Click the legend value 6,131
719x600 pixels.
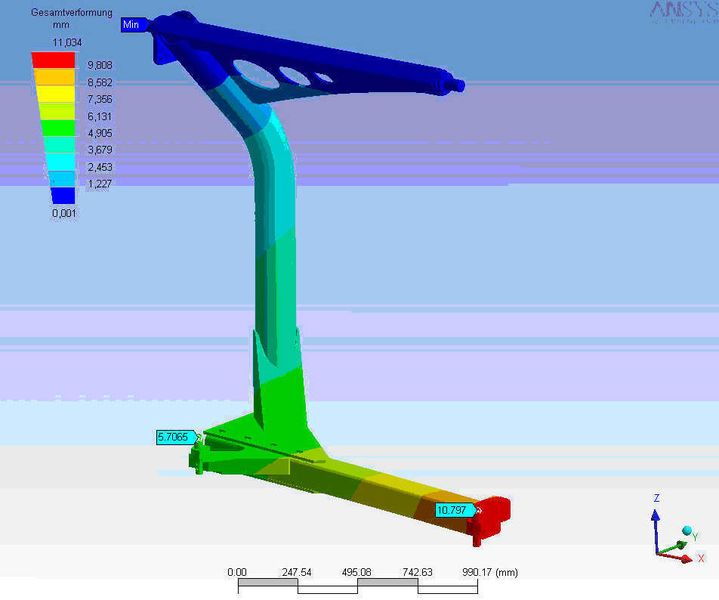100,117
